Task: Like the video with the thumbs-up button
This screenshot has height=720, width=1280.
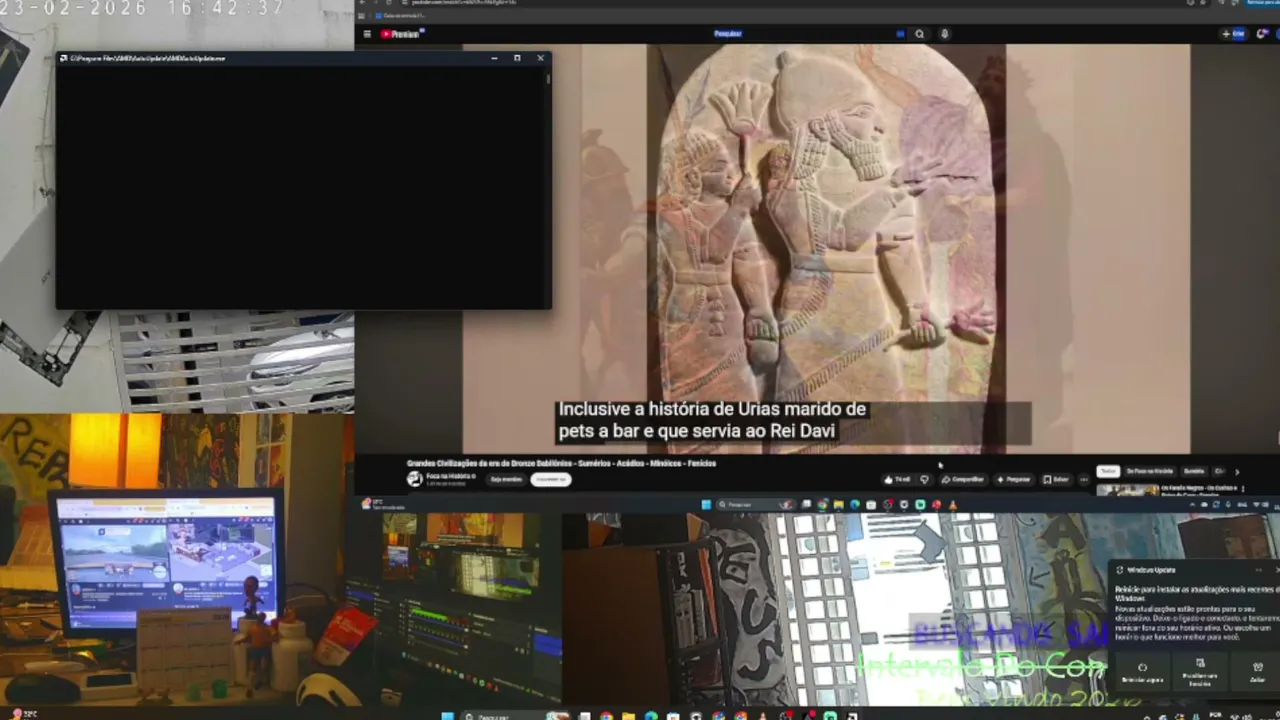Action: click(897, 479)
